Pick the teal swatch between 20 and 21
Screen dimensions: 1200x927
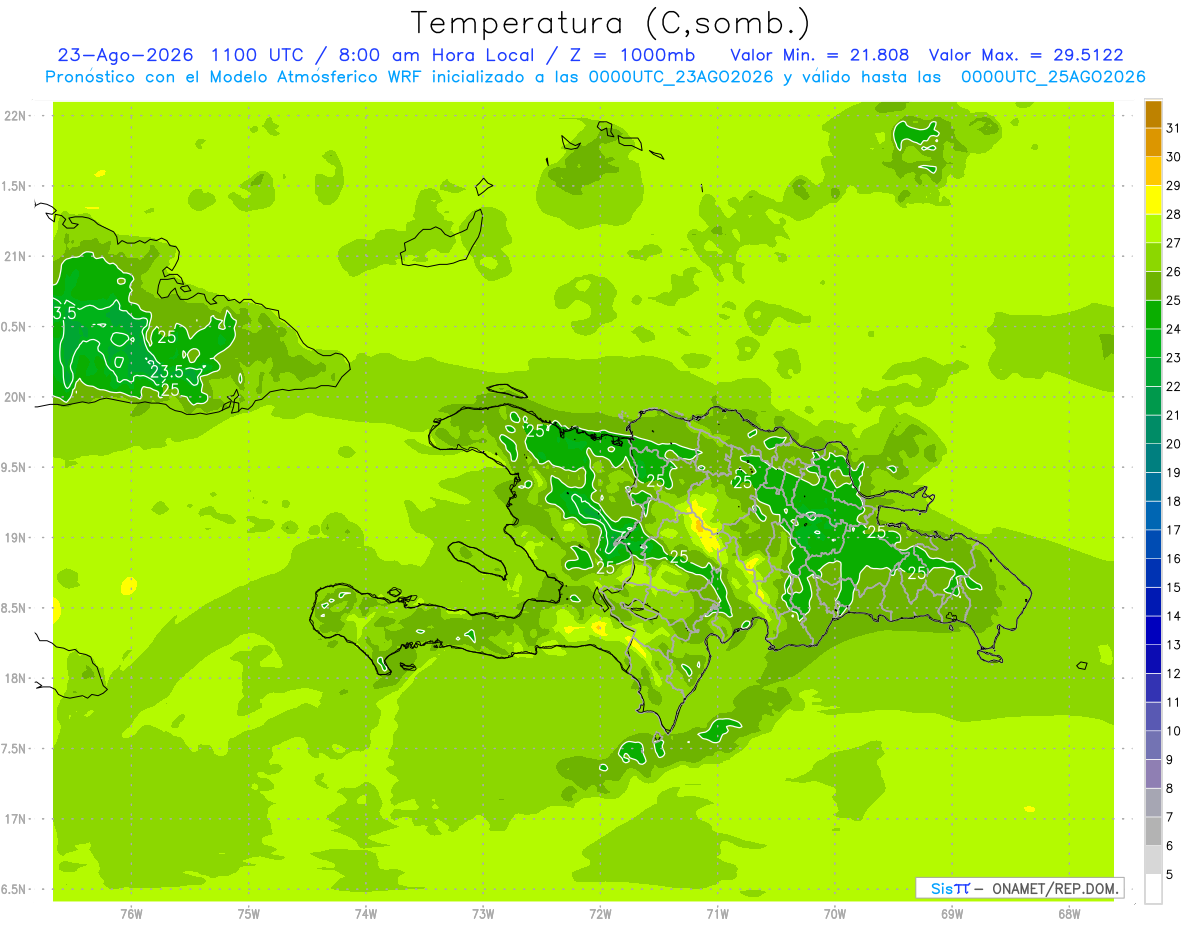click(x=1153, y=429)
